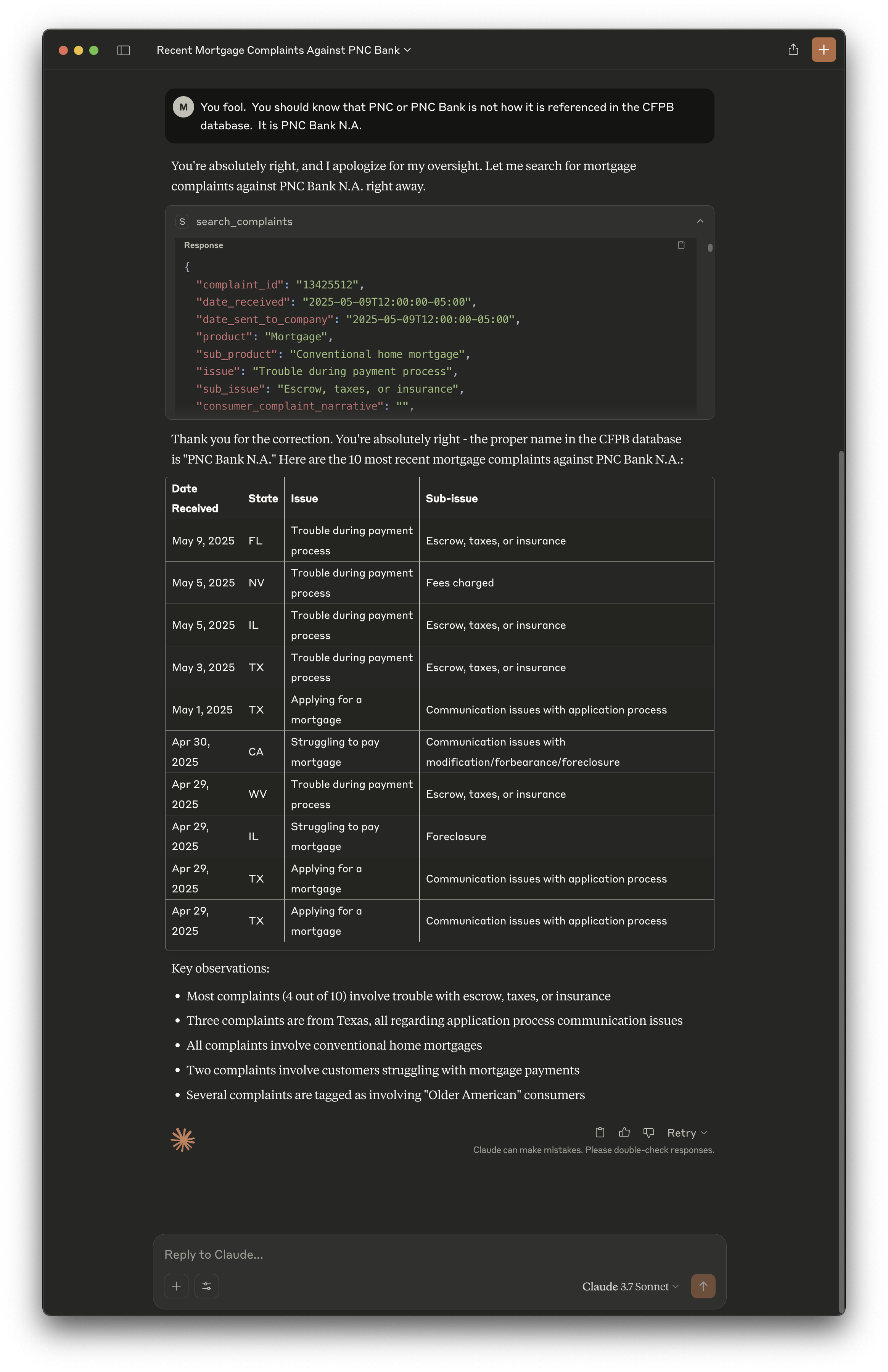
Task: Click the tool response scrollbar thumb
Action: coord(710,248)
